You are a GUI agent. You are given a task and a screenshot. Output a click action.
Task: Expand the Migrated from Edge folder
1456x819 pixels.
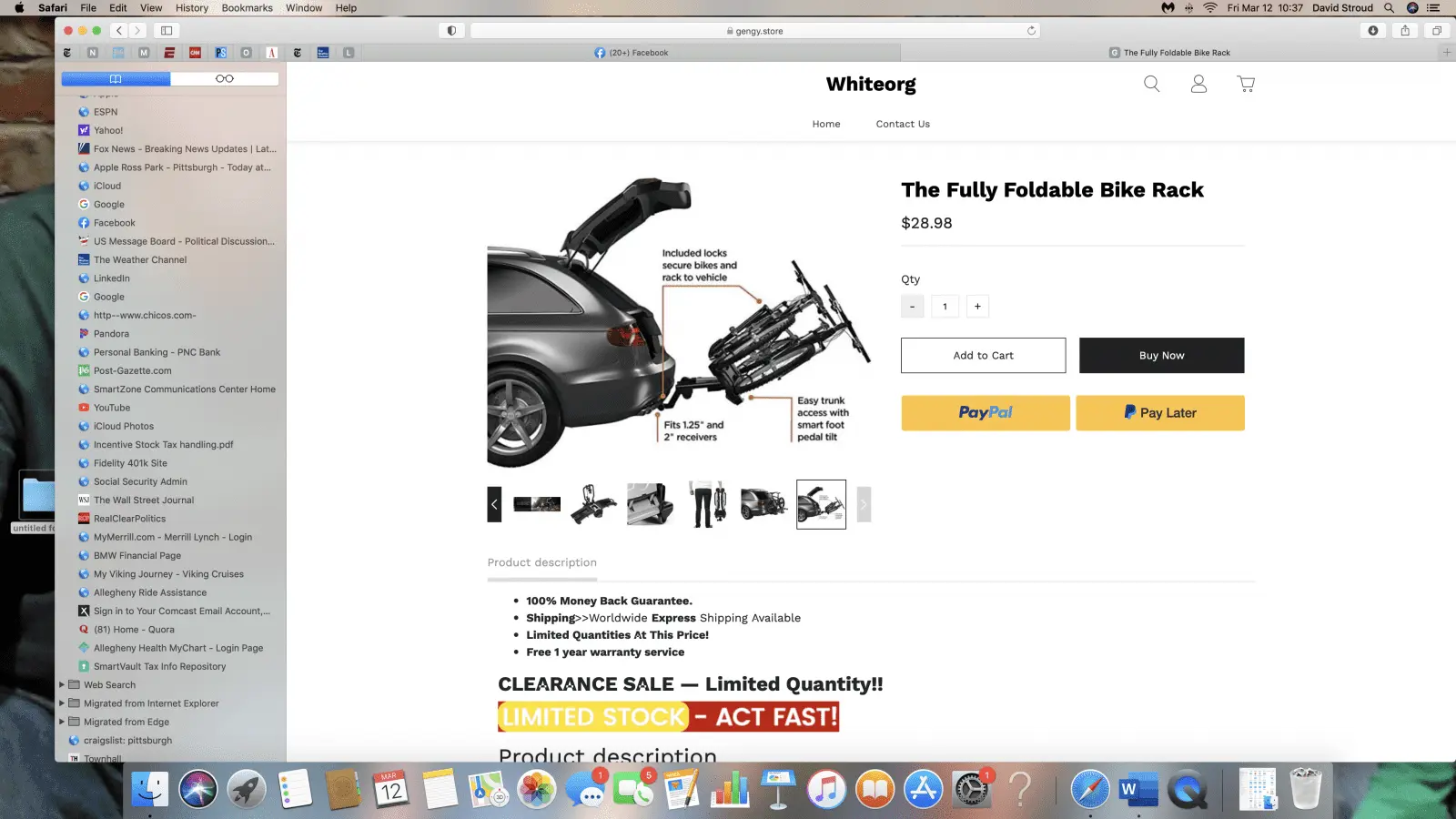(62, 722)
